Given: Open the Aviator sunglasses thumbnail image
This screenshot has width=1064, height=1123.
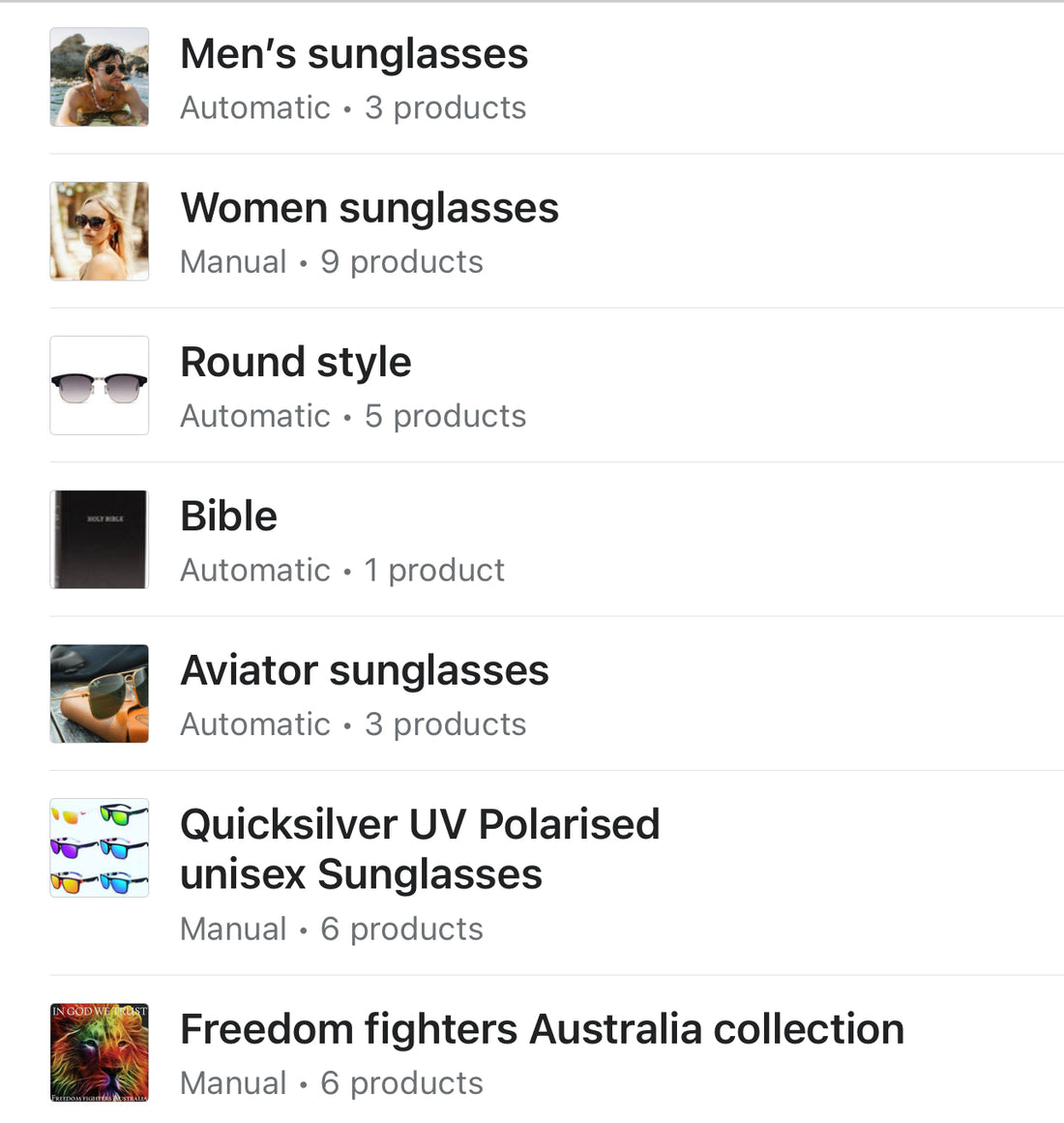Looking at the screenshot, I should (100, 694).
